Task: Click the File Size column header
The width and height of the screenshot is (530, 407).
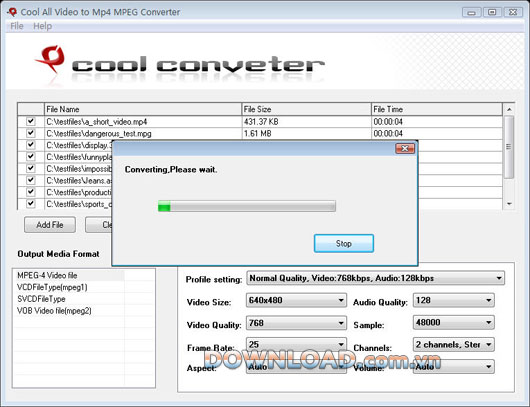Action: point(306,109)
